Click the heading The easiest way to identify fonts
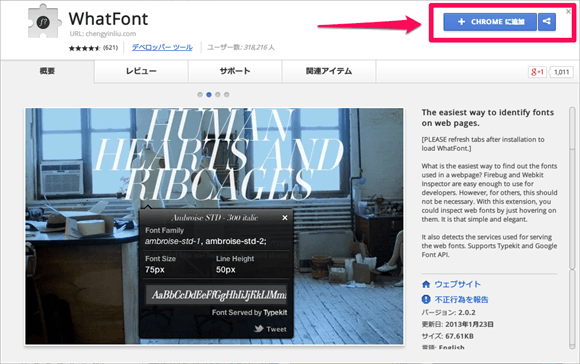The image size is (580, 364). point(488,118)
